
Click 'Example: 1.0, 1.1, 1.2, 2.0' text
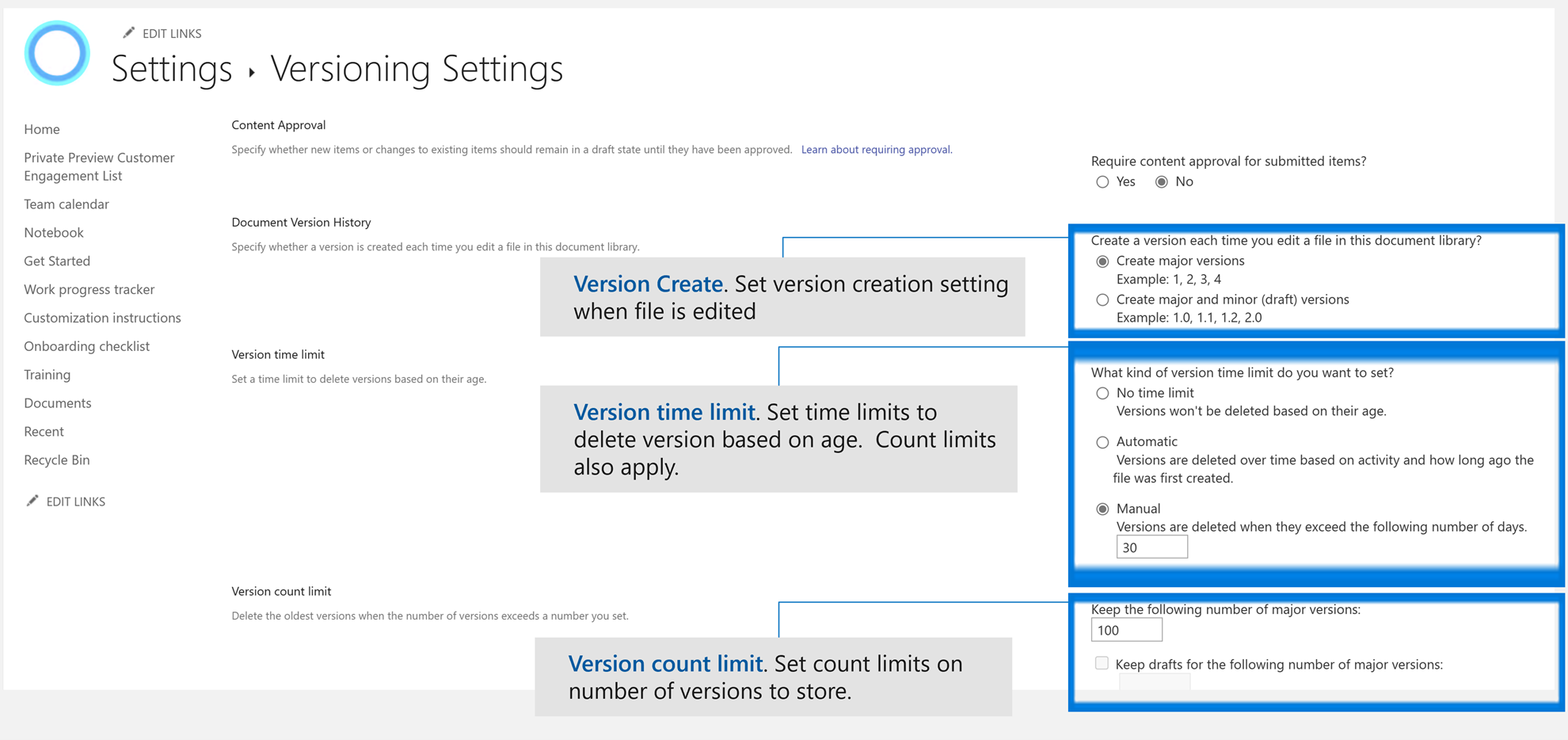[x=1189, y=318]
